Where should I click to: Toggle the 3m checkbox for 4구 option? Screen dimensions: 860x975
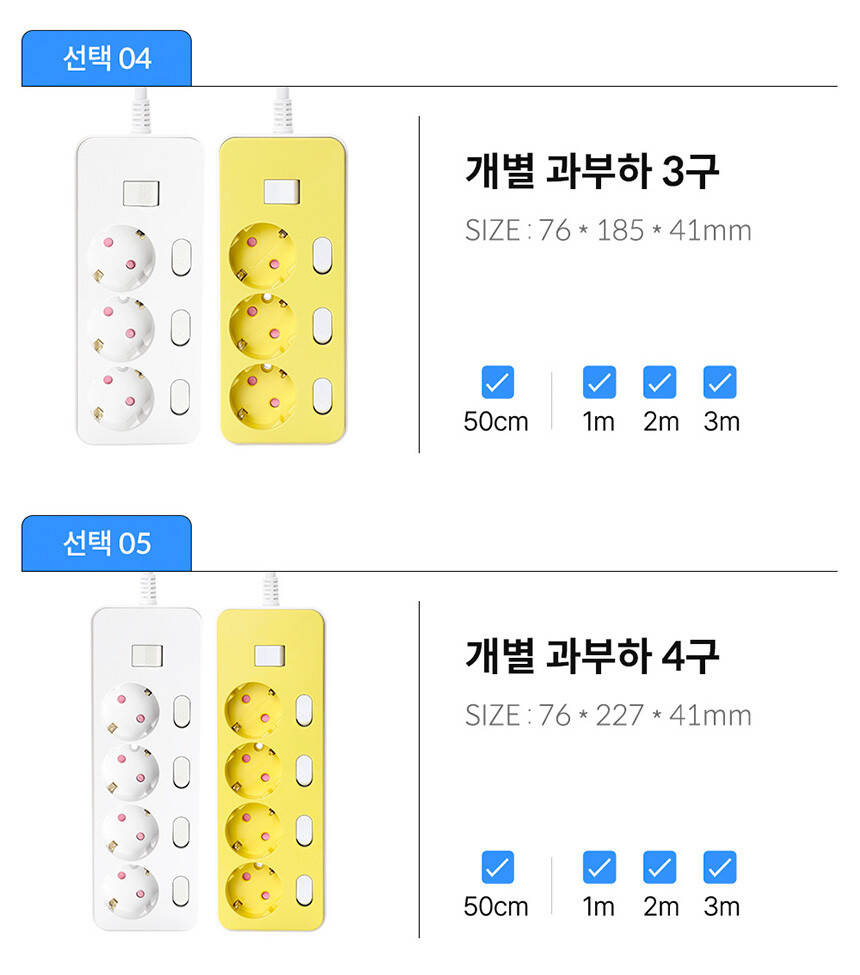pyautogui.click(x=720, y=867)
